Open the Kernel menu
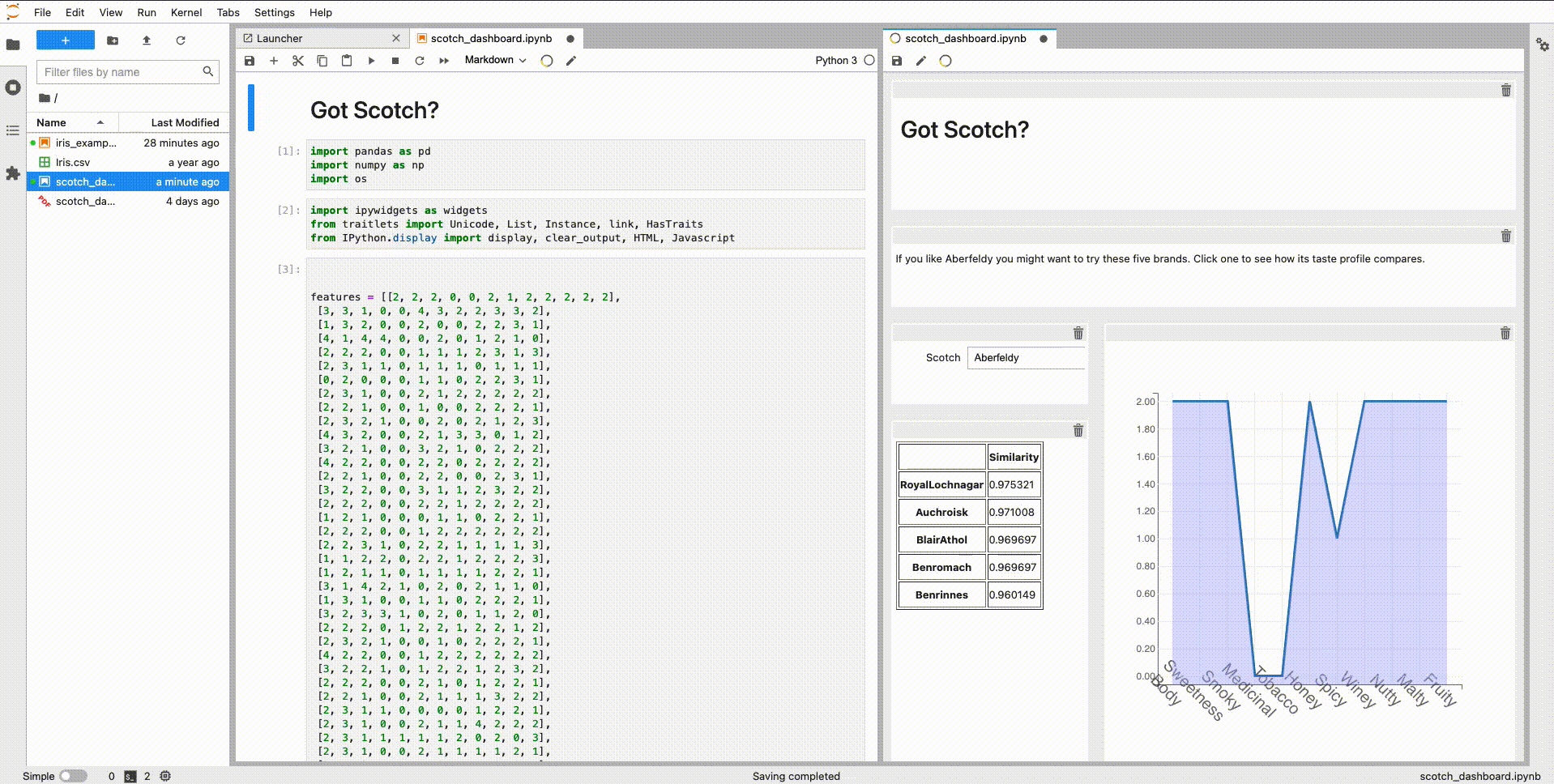 (x=186, y=12)
